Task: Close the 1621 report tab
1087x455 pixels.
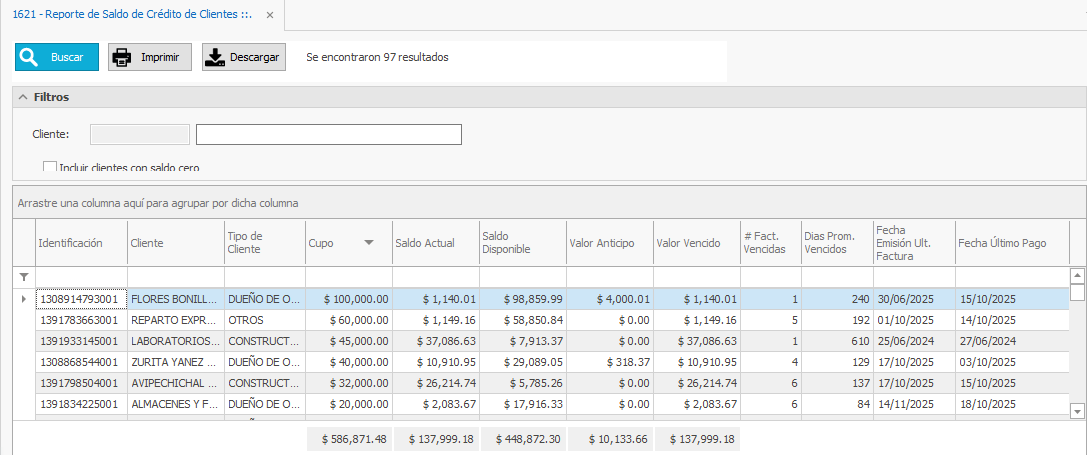Action: [270, 15]
